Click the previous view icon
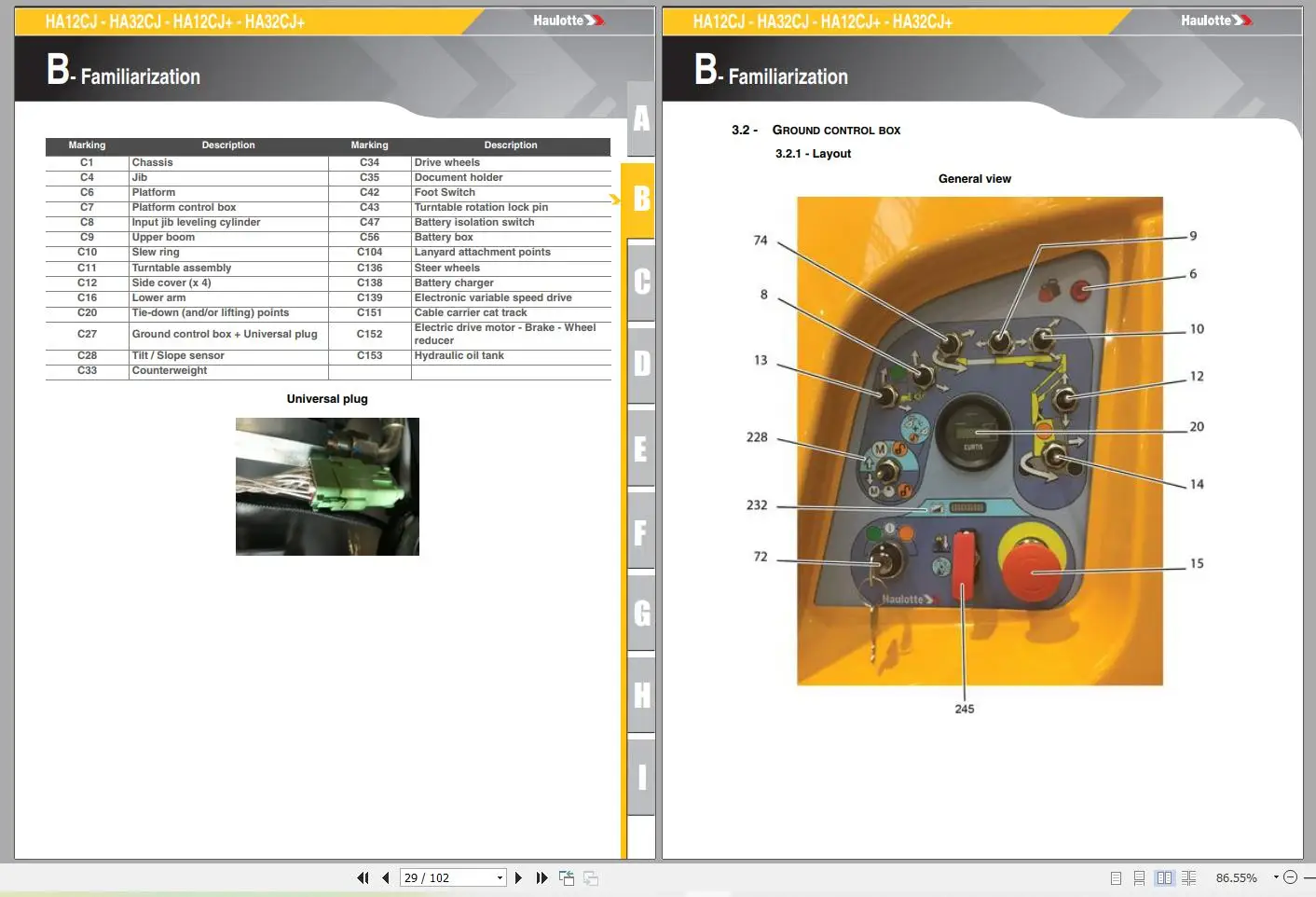 566,877
